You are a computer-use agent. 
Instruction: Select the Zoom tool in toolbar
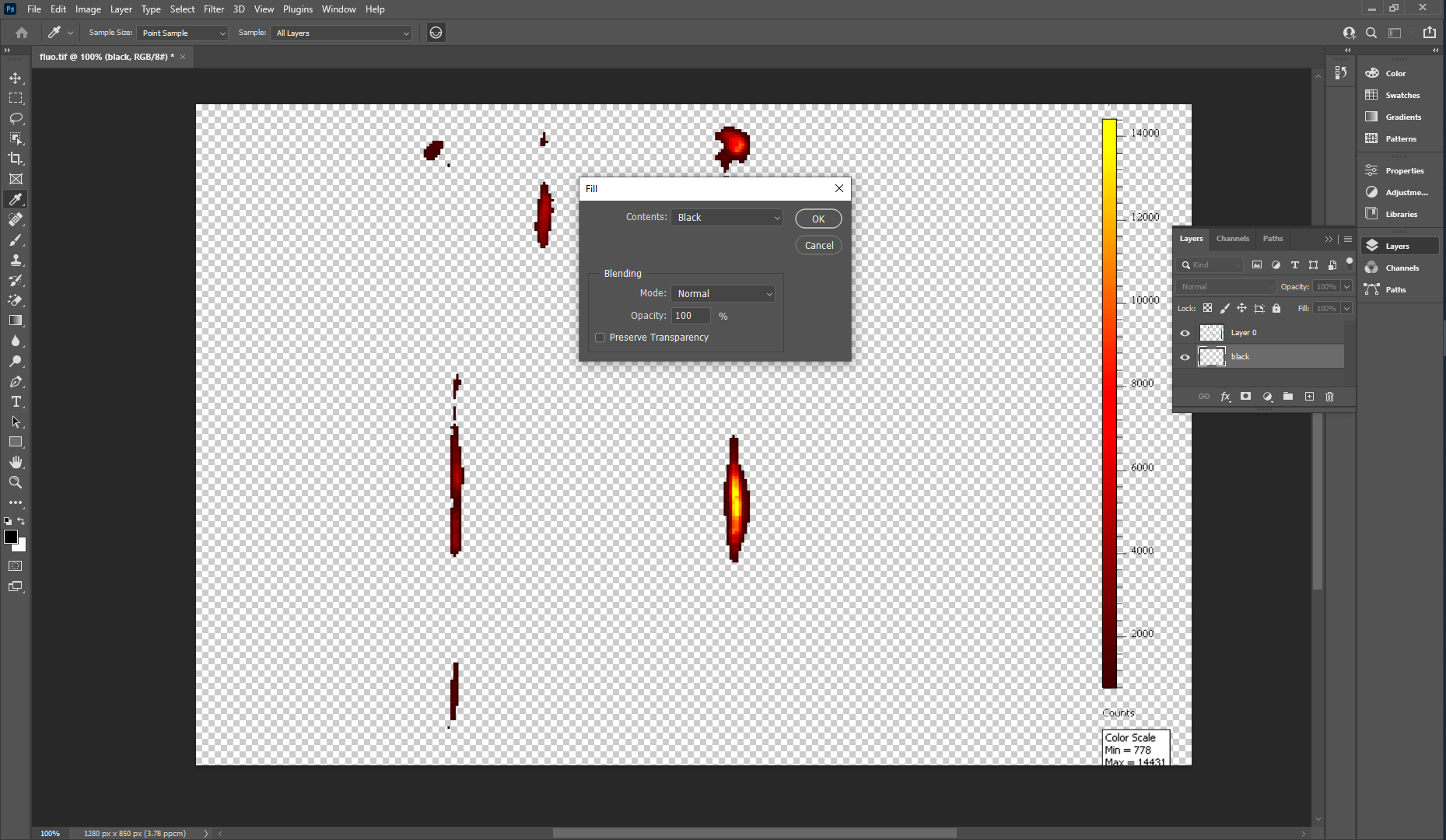(x=16, y=483)
